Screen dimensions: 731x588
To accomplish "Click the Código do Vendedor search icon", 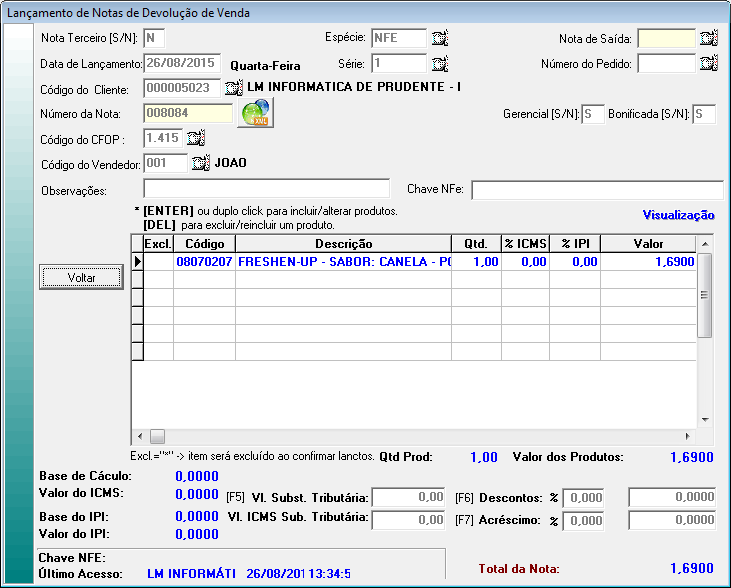I will (200, 163).
